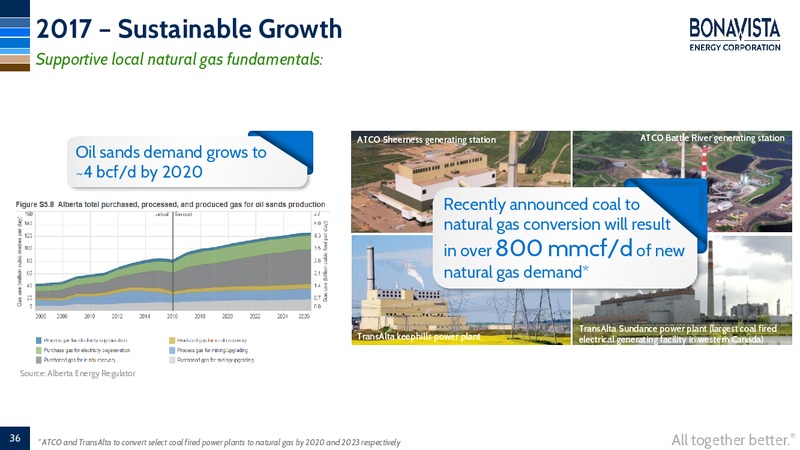Click 'TransAlta keephills power plant' caption
This screenshot has height=450, width=800.
tap(418, 337)
